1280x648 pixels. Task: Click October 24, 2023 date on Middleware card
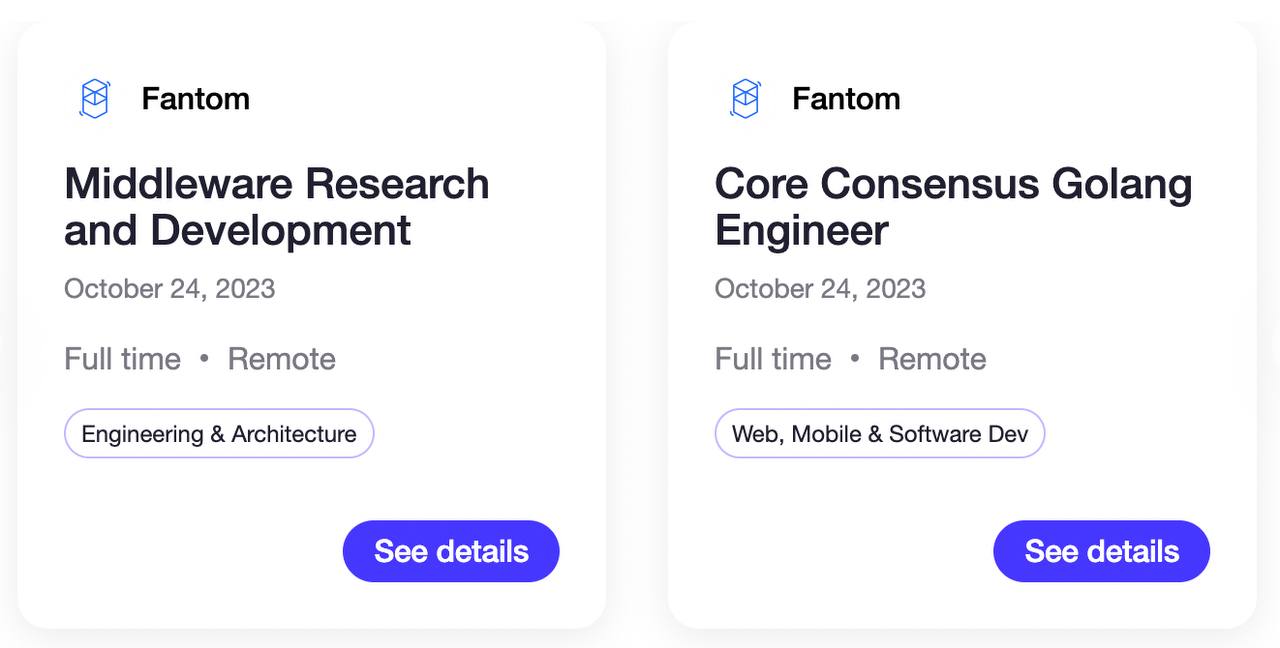point(170,289)
